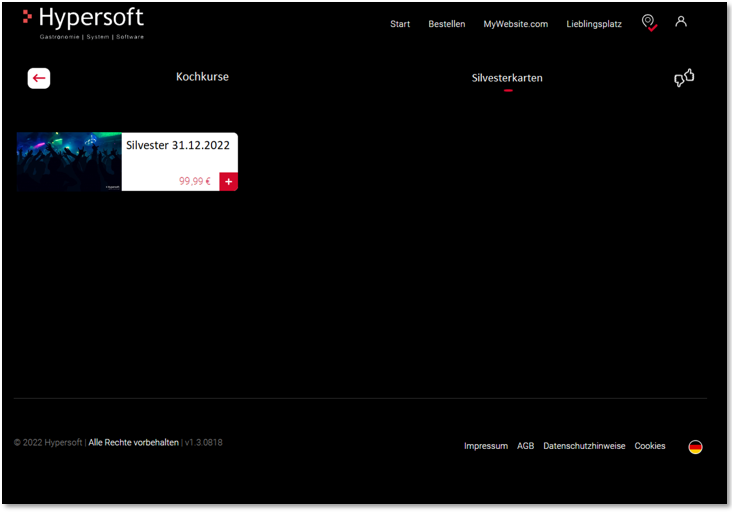Viewport: 732px width, 520px height.
Task: Open the AGB link
Action: [525, 446]
